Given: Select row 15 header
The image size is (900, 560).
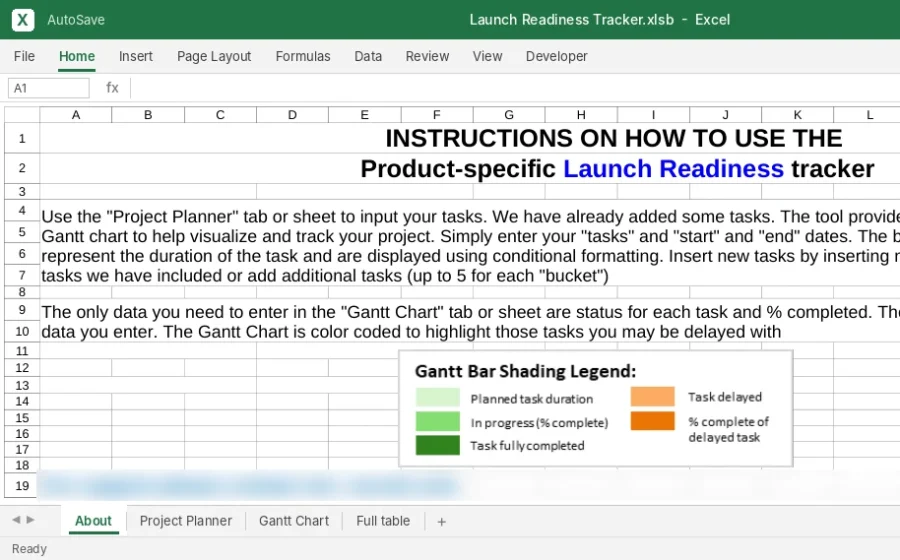Looking at the screenshot, I should 22,418.
